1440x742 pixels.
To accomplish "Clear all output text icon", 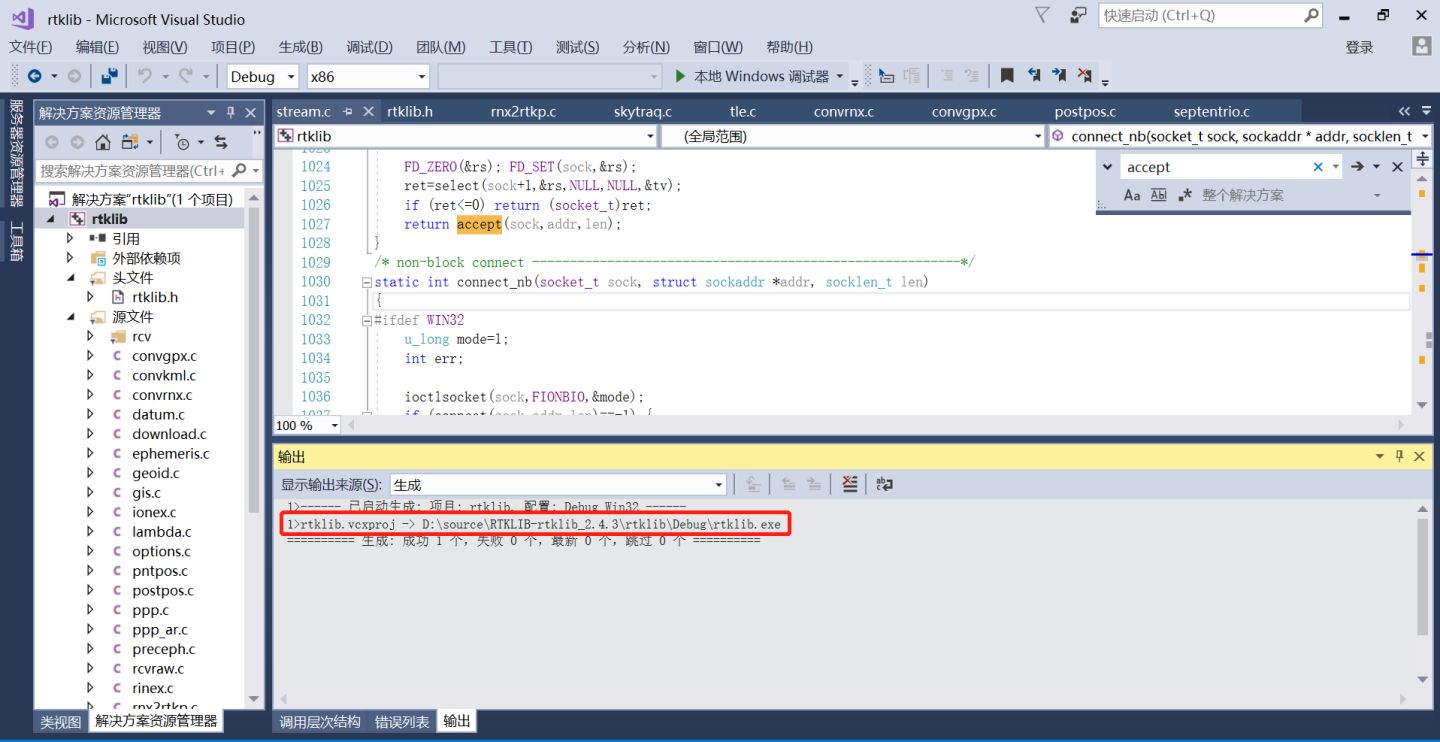I will 850,484.
